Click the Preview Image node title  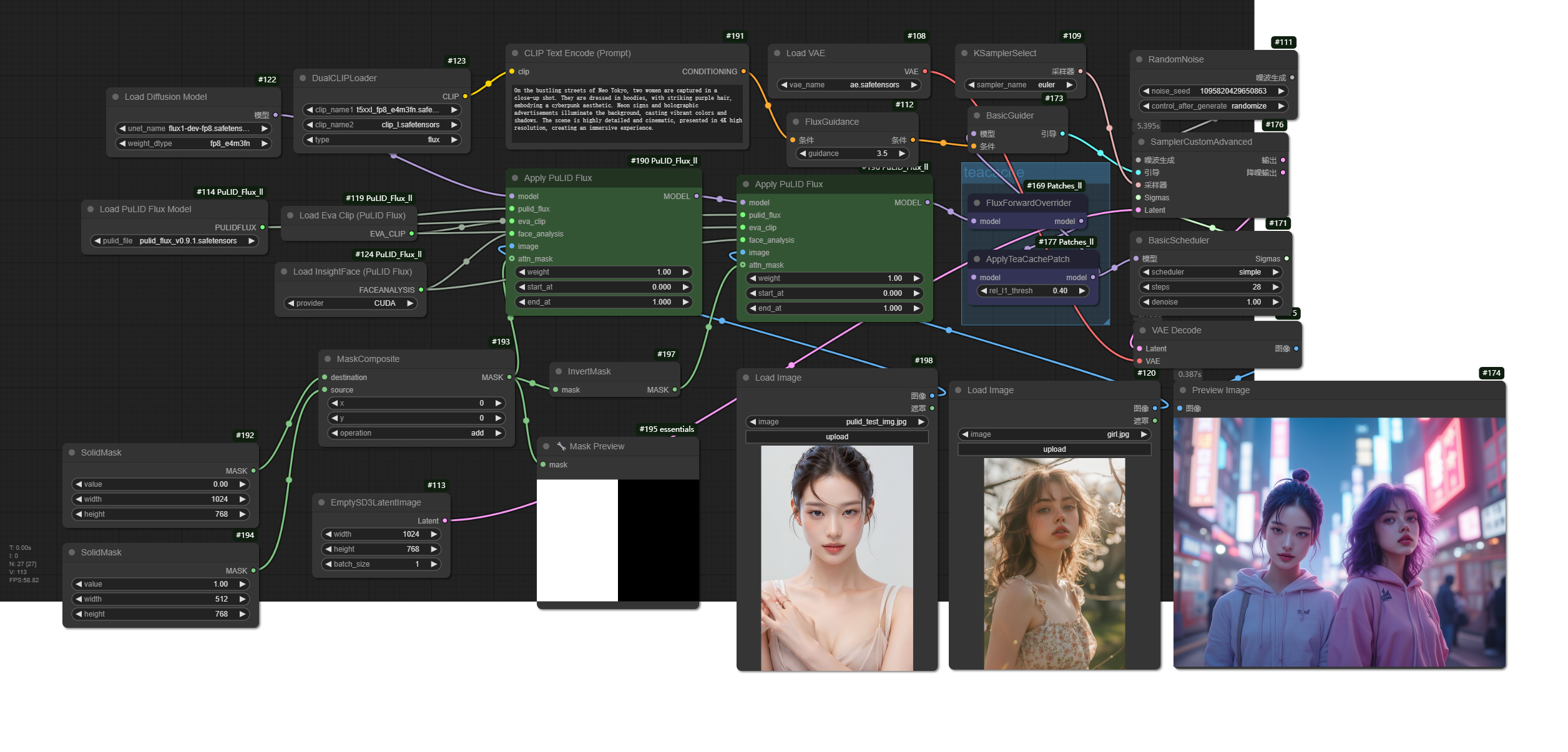click(1220, 390)
